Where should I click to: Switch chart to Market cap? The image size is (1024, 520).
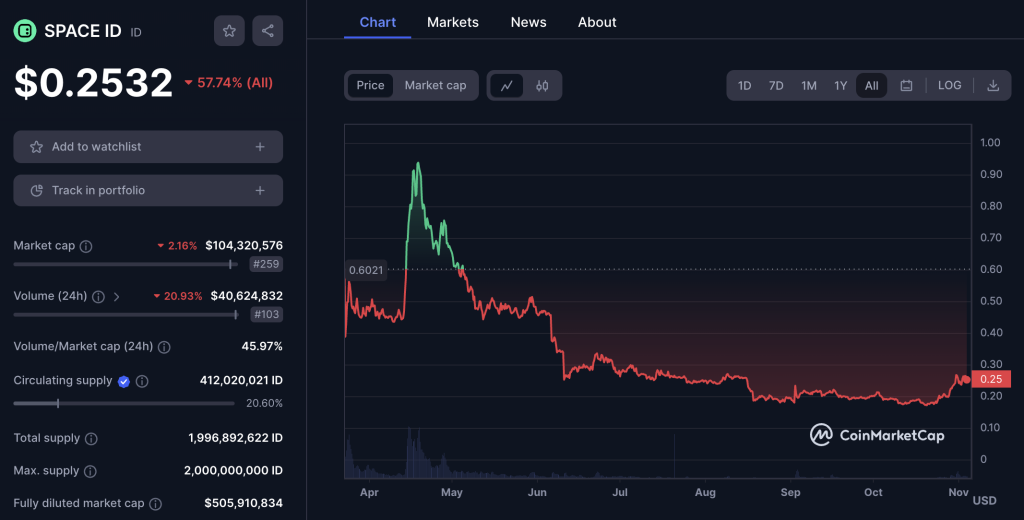436,86
